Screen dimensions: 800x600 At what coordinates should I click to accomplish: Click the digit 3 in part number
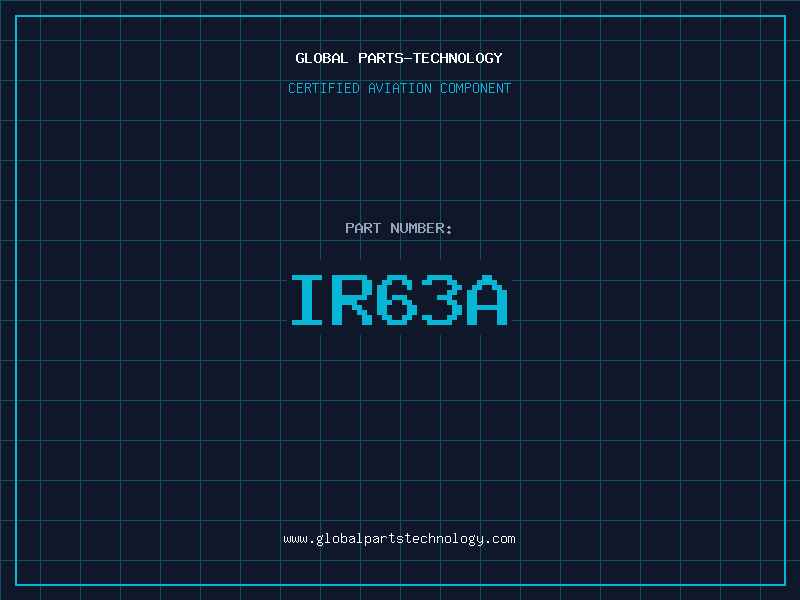pos(444,300)
